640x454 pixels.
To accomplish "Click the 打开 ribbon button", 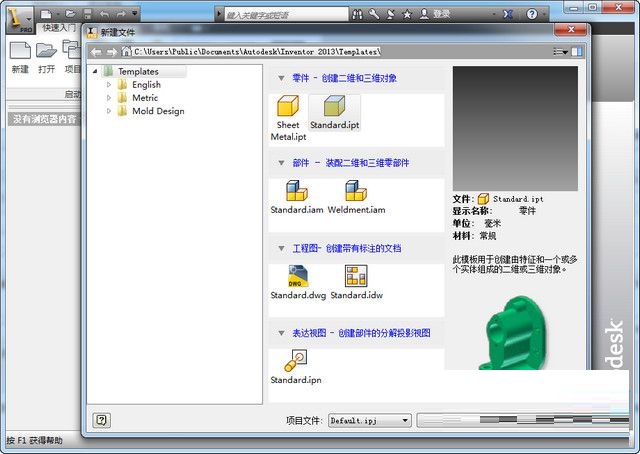I will [46, 58].
